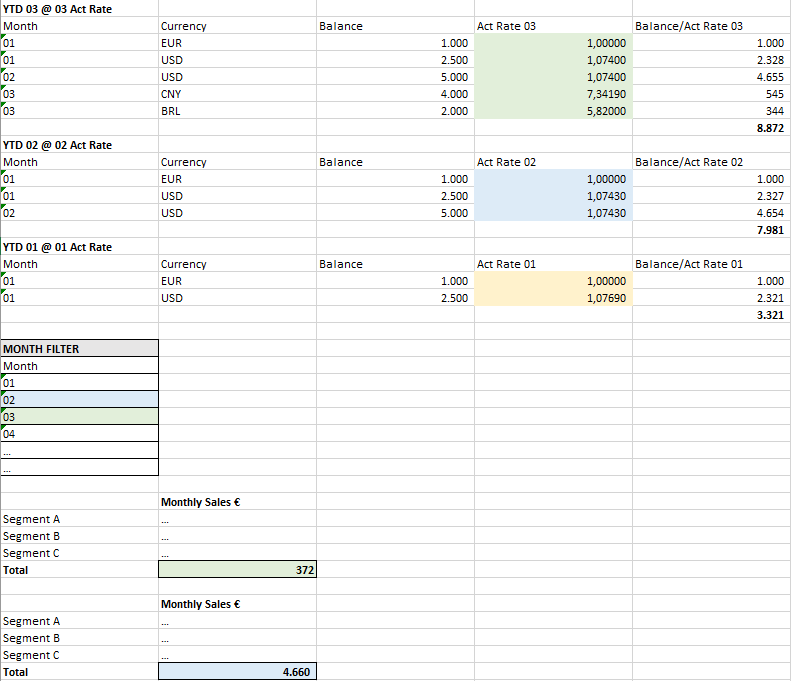
Task: Select the result cell showing 2.321
Action: pyautogui.click(x=711, y=298)
